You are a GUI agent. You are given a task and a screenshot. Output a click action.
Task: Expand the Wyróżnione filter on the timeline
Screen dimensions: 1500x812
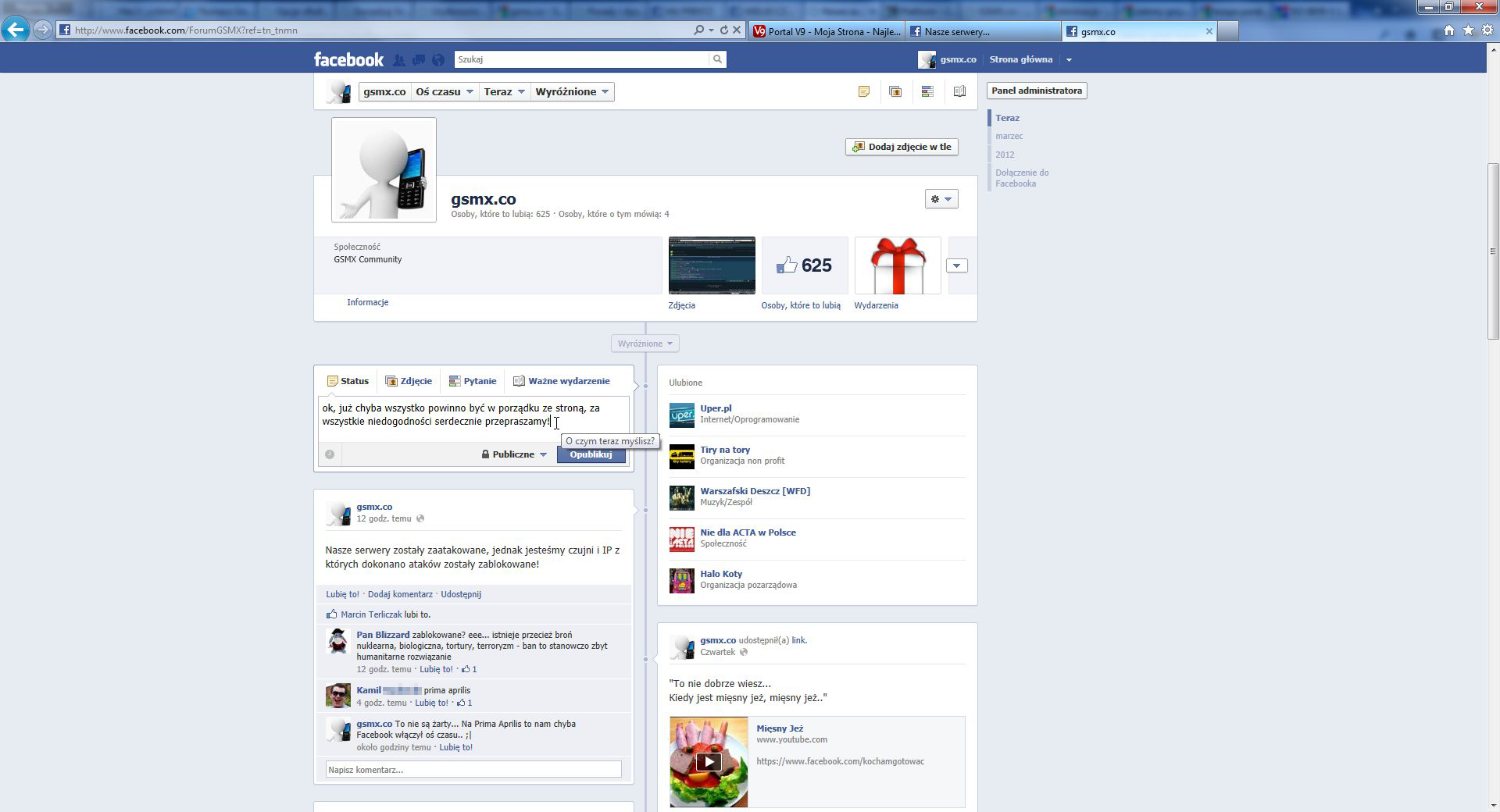[x=645, y=344]
